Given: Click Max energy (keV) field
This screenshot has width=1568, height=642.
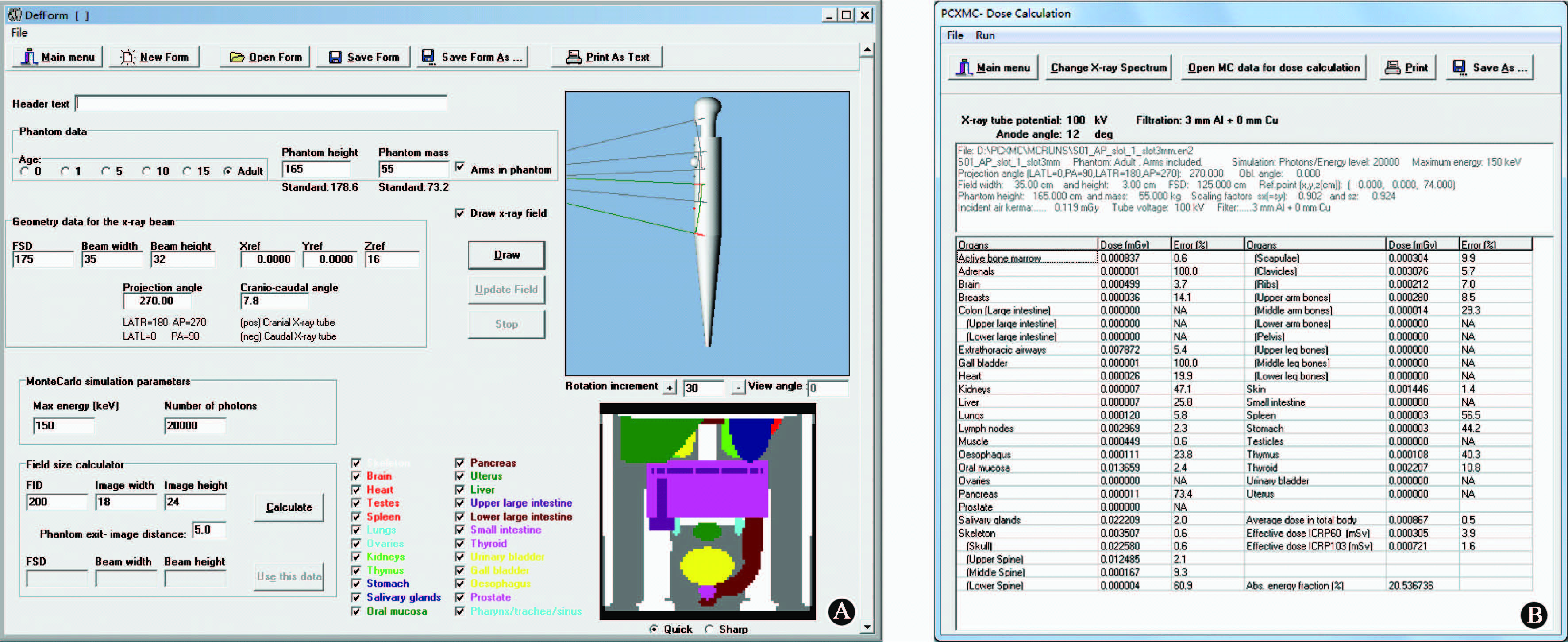Looking at the screenshot, I should pos(64,426).
